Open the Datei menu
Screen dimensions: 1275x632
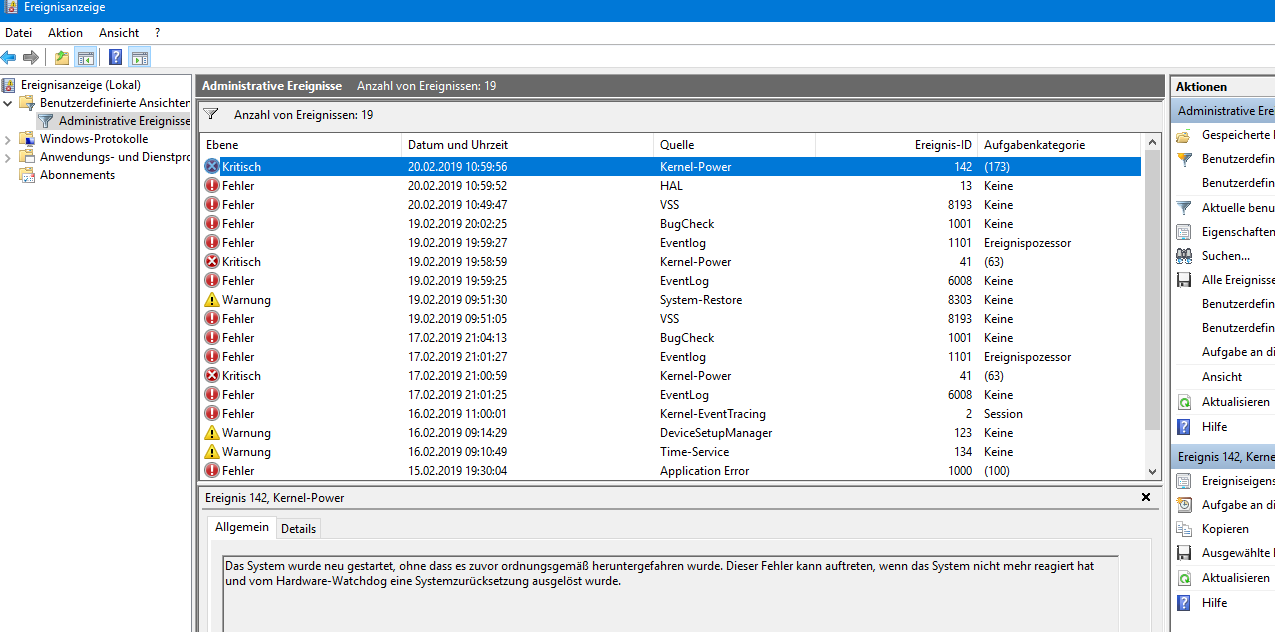click(19, 33)
